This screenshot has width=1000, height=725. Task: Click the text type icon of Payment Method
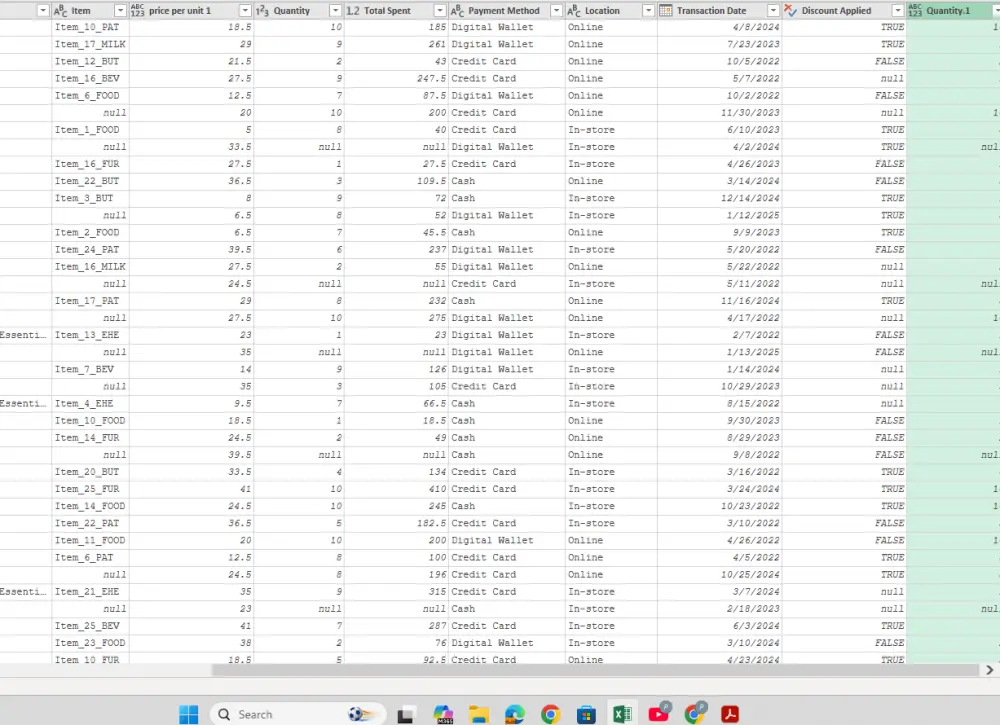(x=457, y=10)
